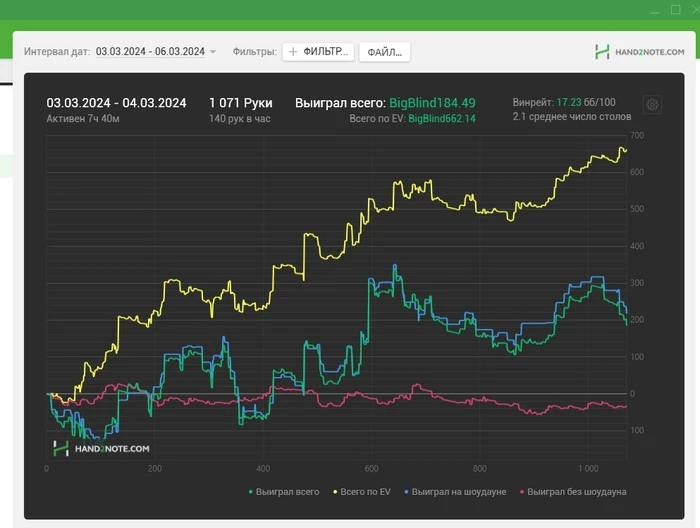
Task: Click the BigBlind662.14 EV total value
Action: click(442, 119)
